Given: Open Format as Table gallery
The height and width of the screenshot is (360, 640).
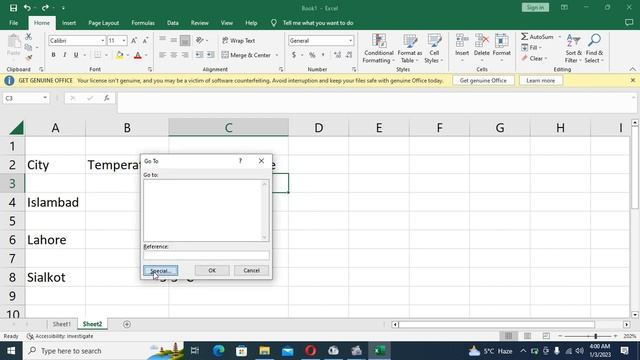Looking at the screenshot, I should coord(410,49).
